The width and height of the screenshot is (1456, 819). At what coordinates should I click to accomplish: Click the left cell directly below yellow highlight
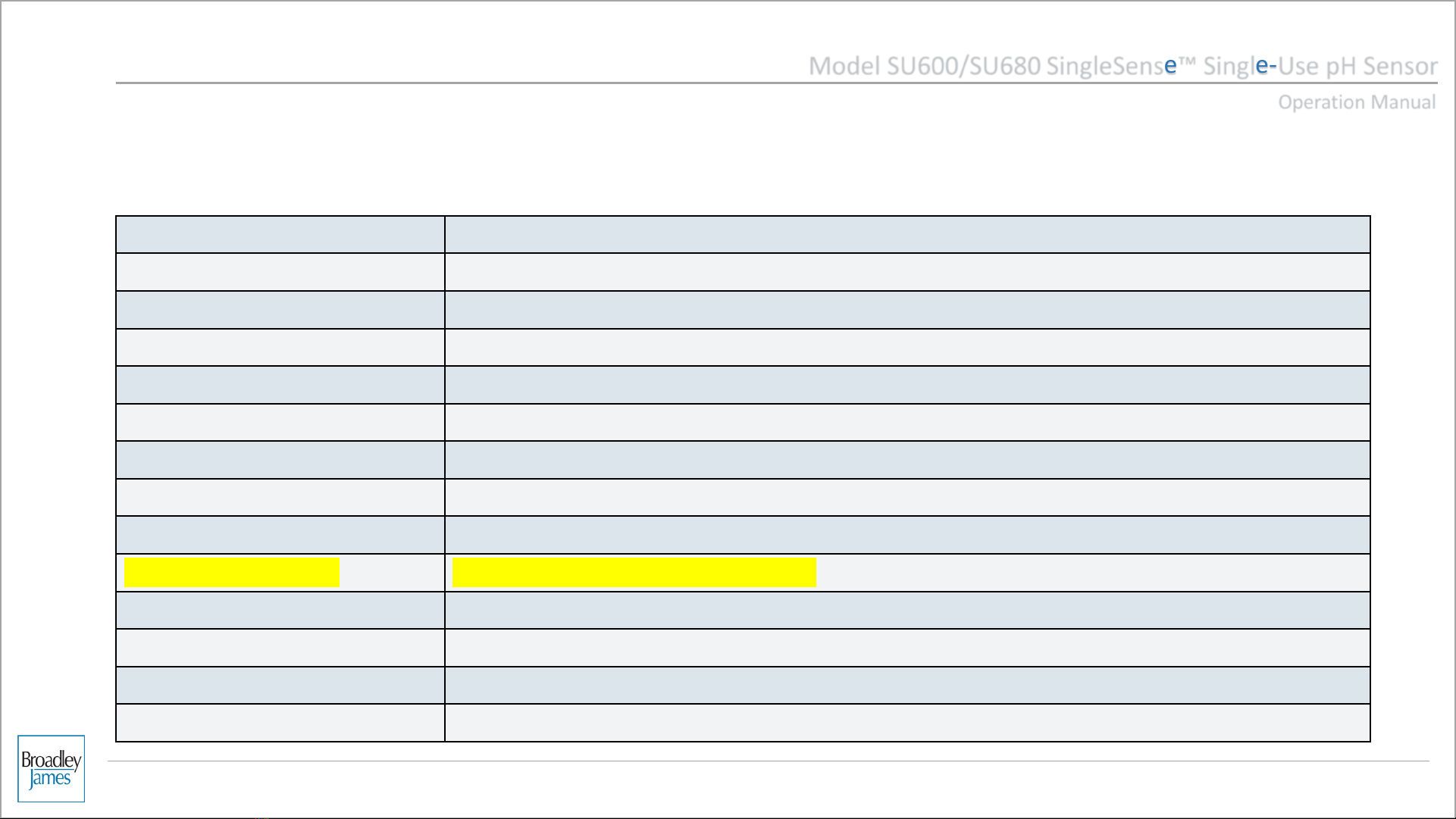(280, 610)
